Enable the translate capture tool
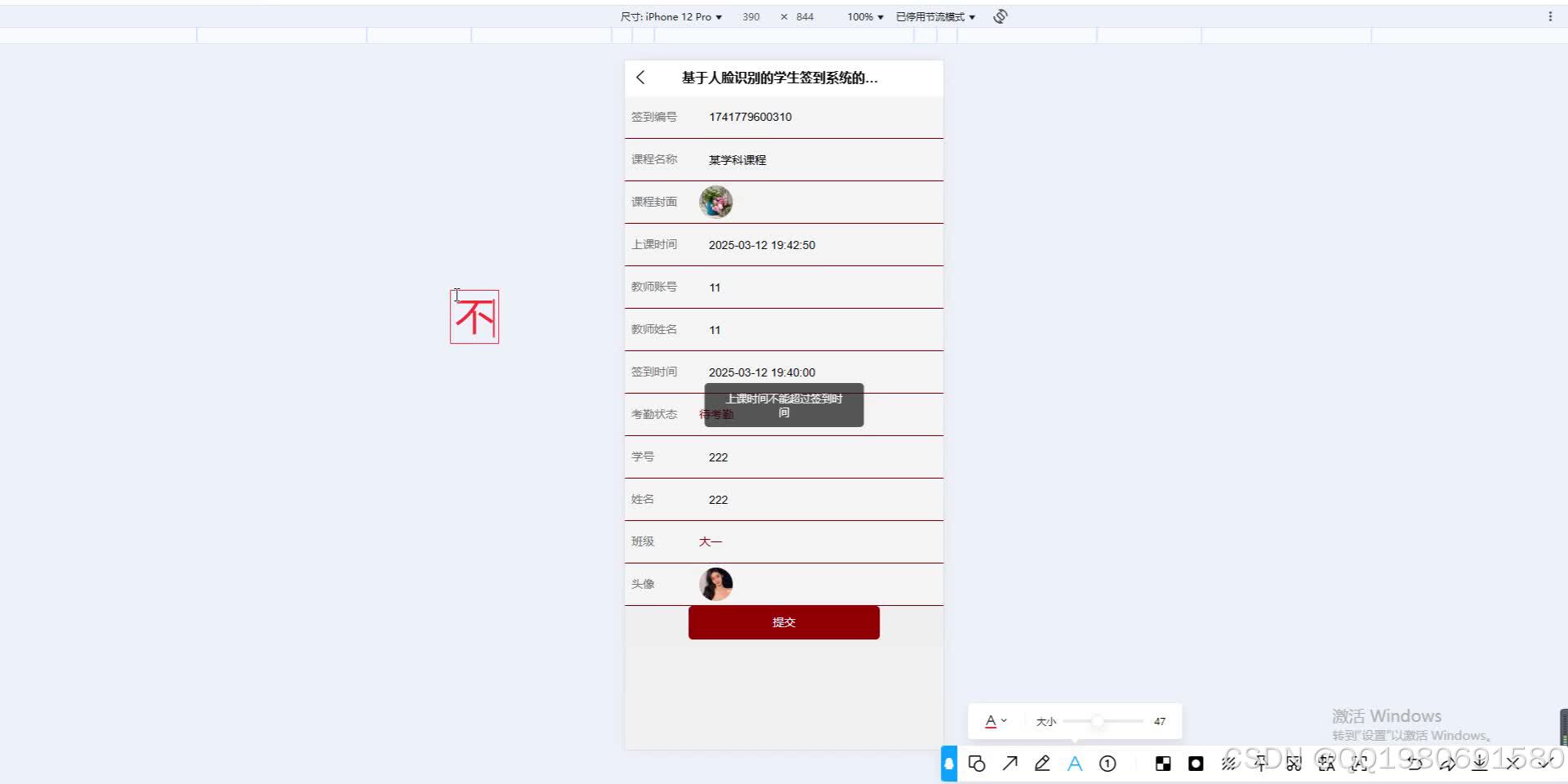Screen dimensions: 1568x784 pos(1327,764)
